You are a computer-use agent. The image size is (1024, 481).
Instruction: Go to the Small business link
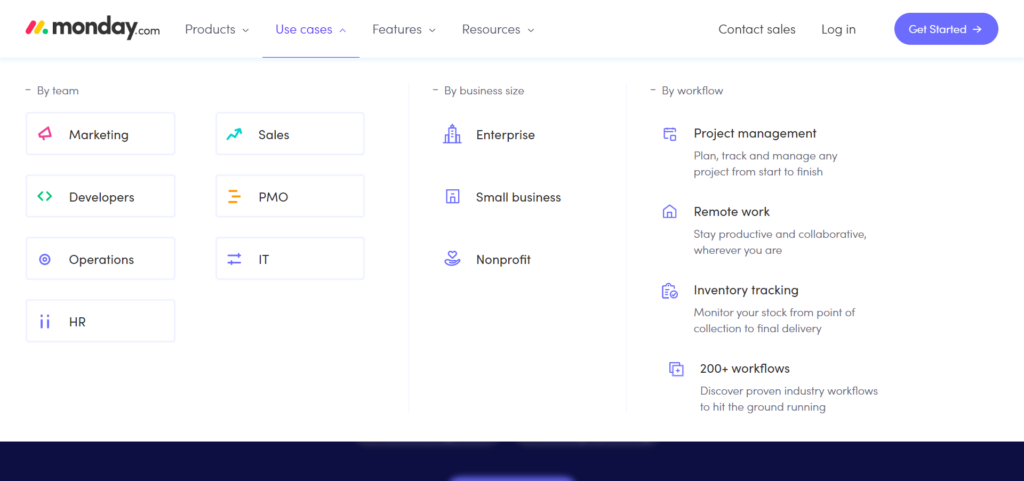click(x=519, y=197)
